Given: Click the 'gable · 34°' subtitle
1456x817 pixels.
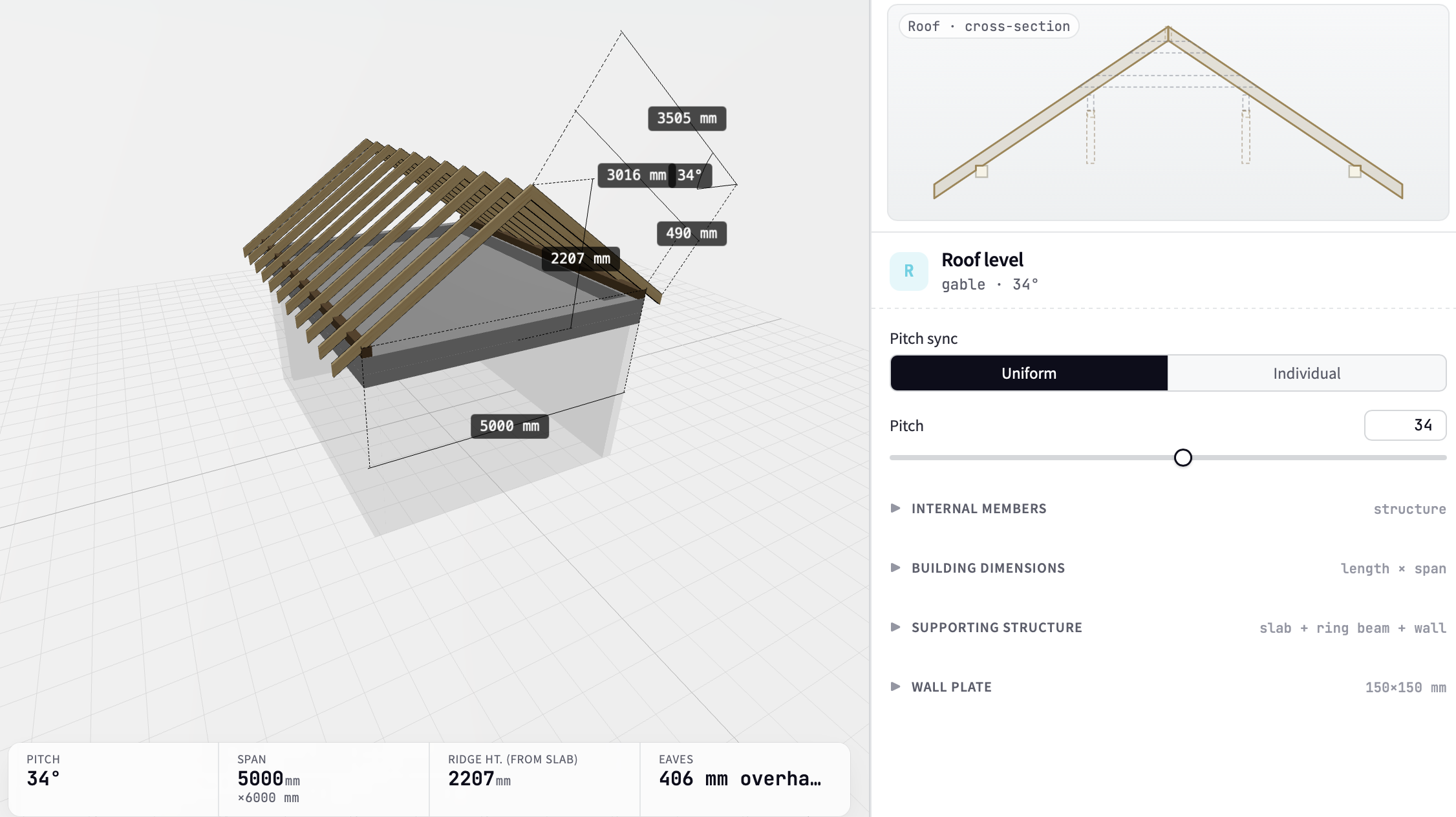Looking at the screenshot, I should (990, 284).
